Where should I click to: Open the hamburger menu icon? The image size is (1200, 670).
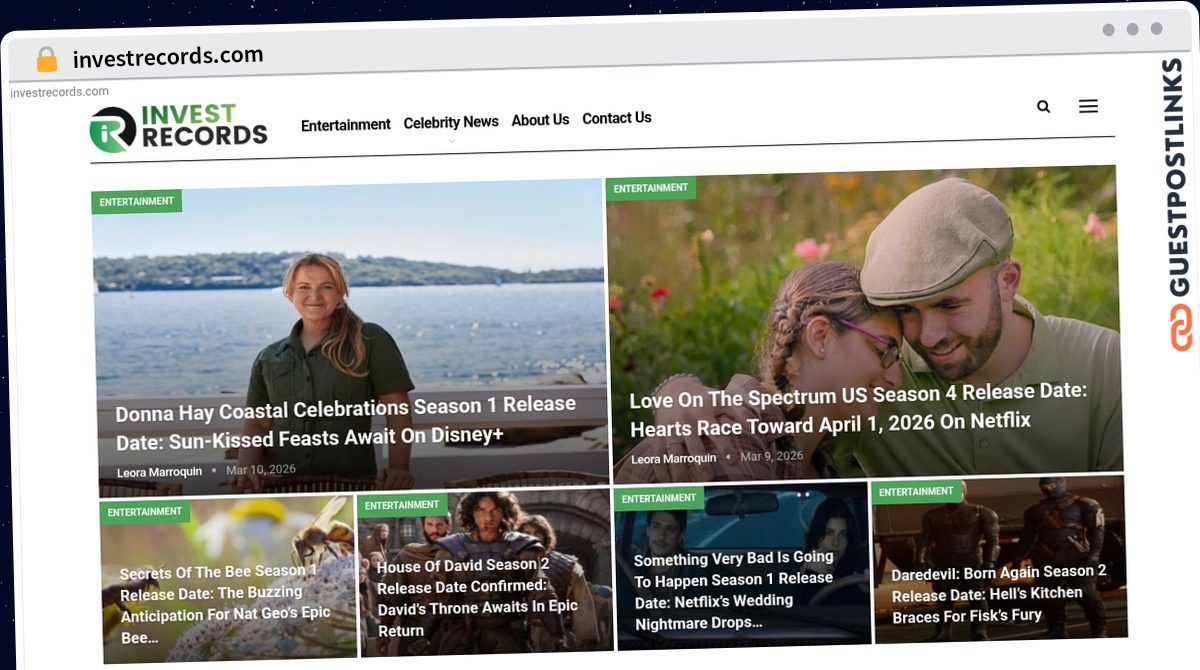(1088, 106)
